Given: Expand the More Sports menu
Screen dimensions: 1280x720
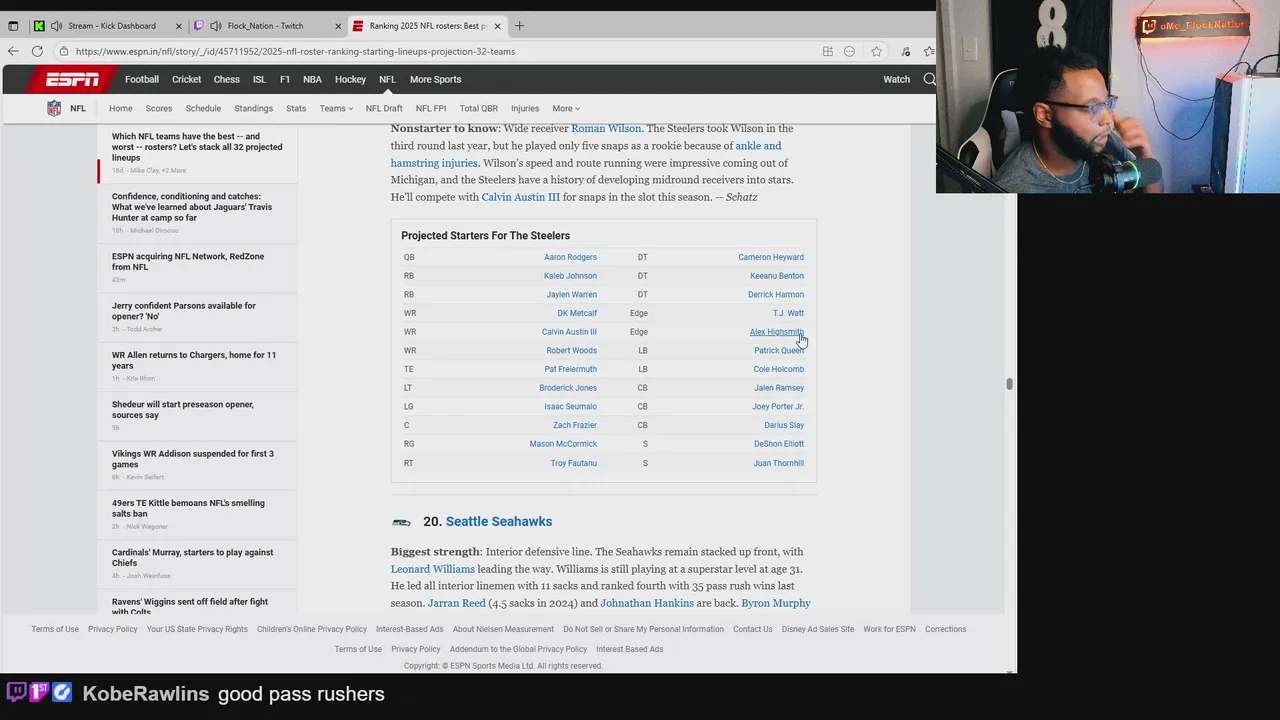Looking at the screenshot, I should [435, 79].
